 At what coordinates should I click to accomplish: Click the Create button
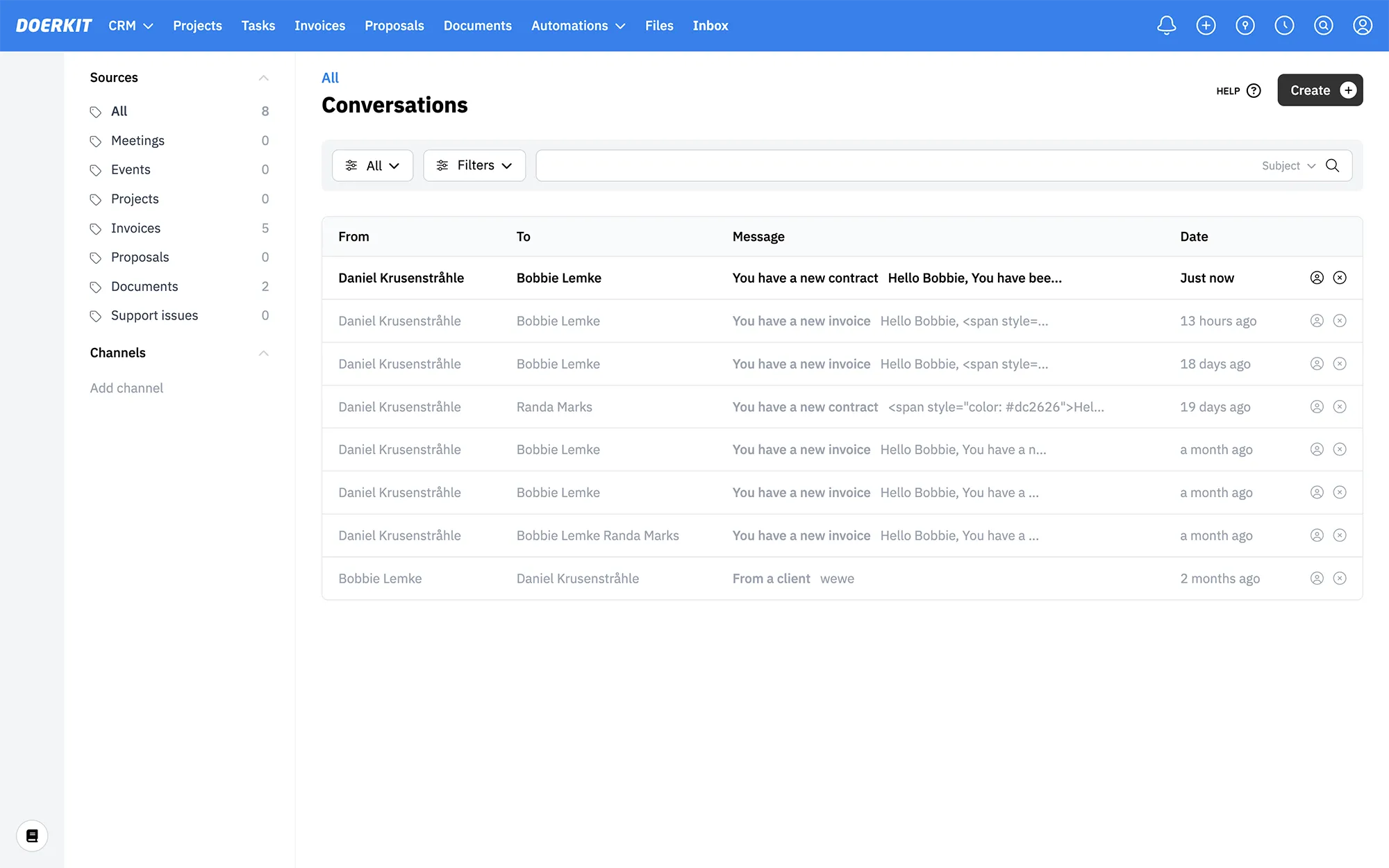coord(1320,90)
